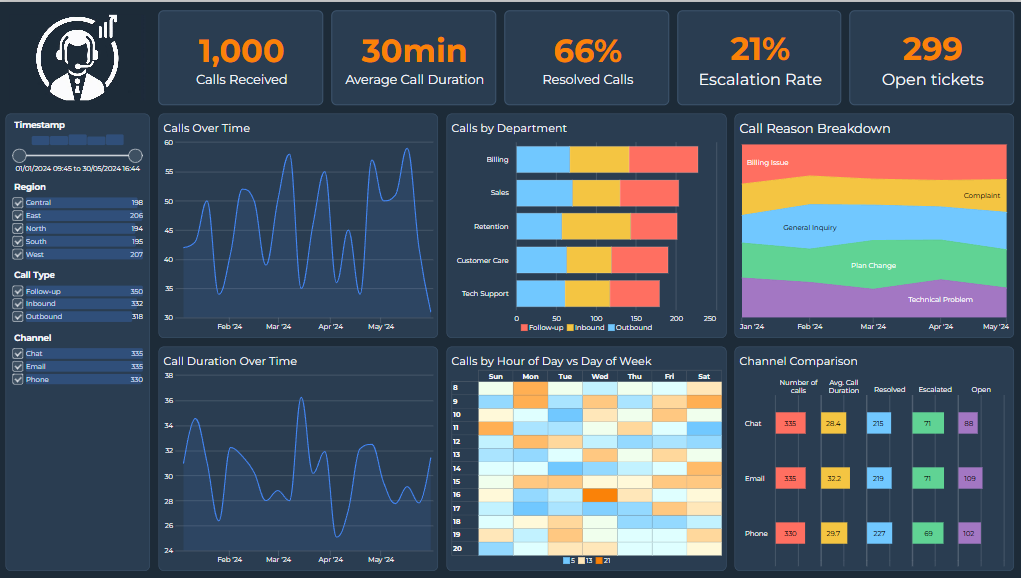Screen dimensions: 1021x578
Task: Click Phone resolved 227 box
Action: [x=879, y=533]
